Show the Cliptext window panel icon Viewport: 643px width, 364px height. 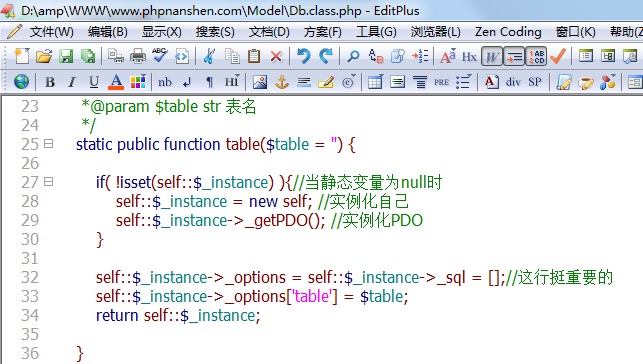click(x=608, y=56)
